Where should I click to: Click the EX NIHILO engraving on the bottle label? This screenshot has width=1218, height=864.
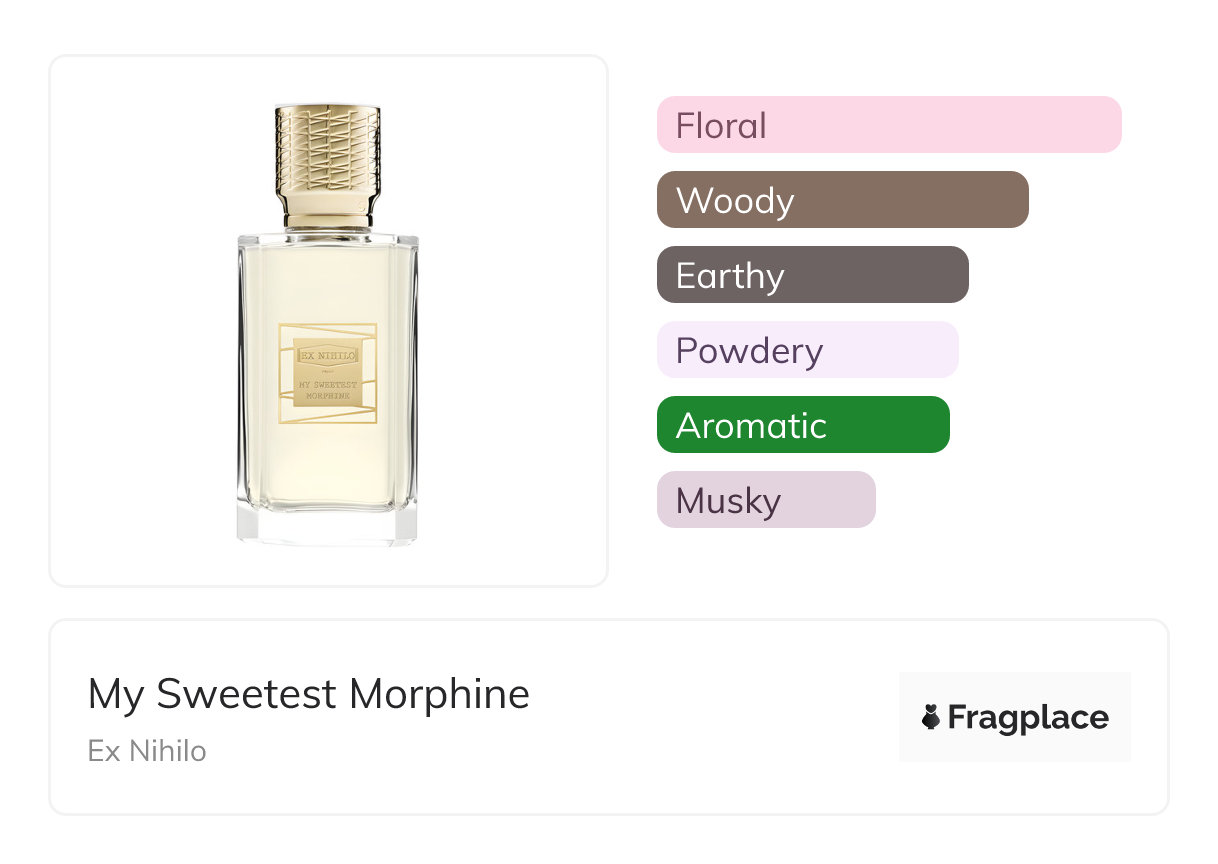327,354
